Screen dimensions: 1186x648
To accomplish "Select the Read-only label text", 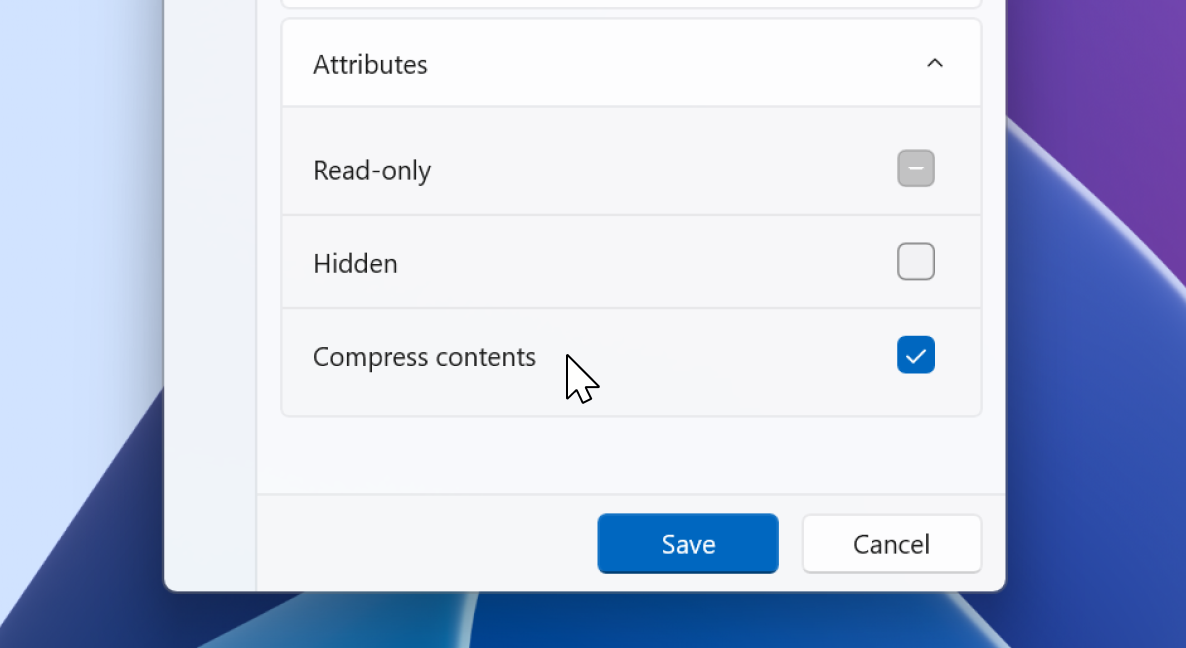I will click(371, 170).
